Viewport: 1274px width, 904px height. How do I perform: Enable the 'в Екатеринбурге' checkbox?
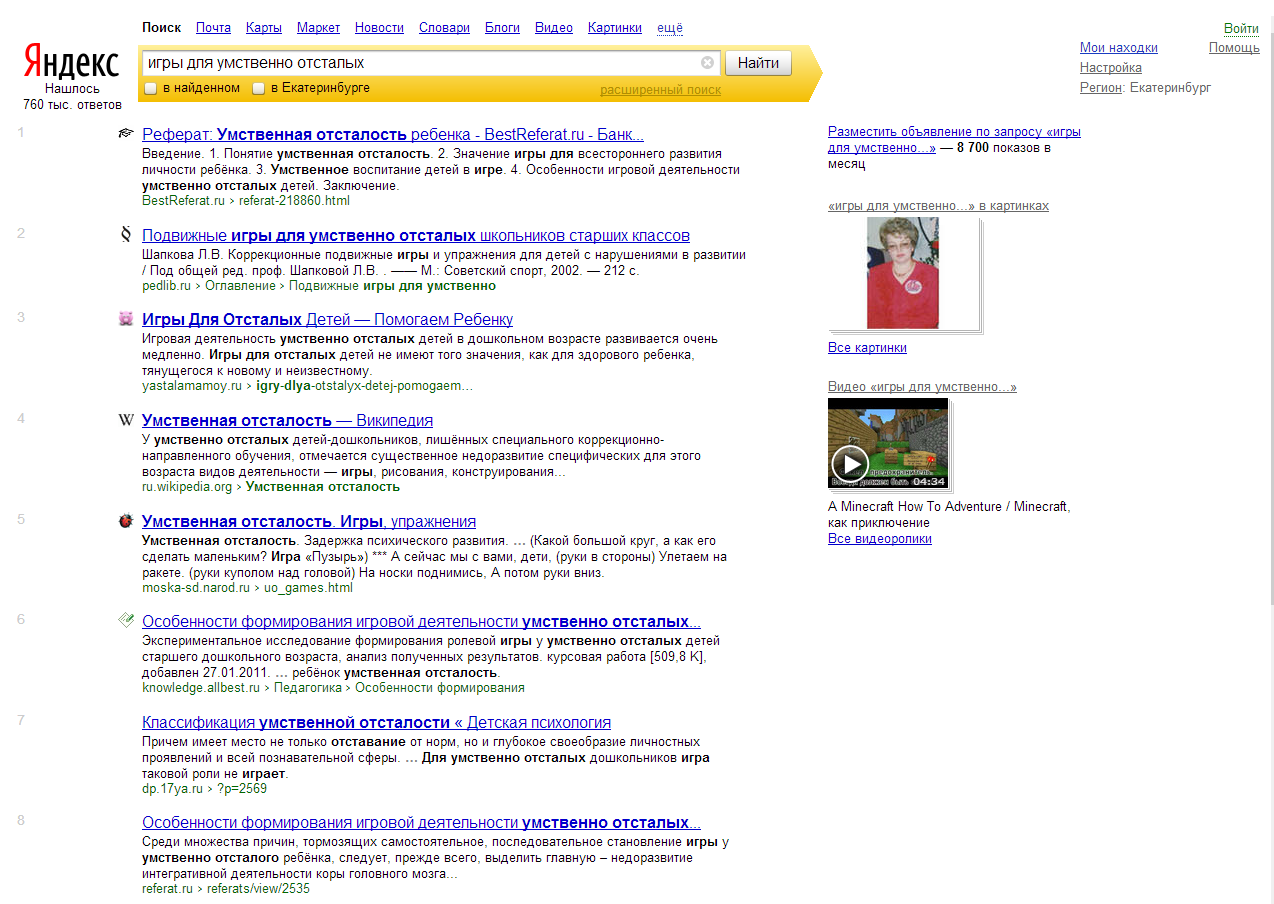258,88
